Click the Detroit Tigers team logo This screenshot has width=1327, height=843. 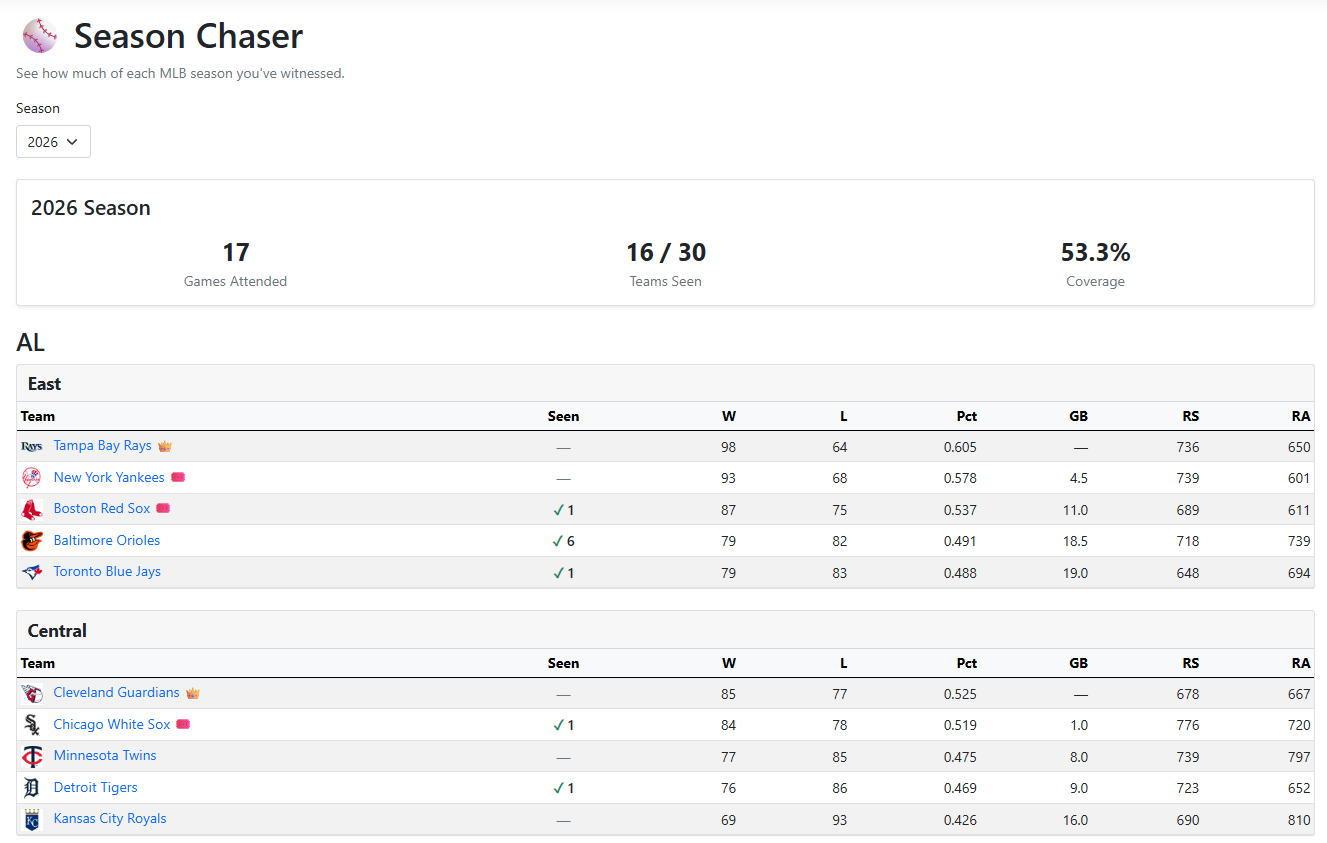[x=32, y=788]
